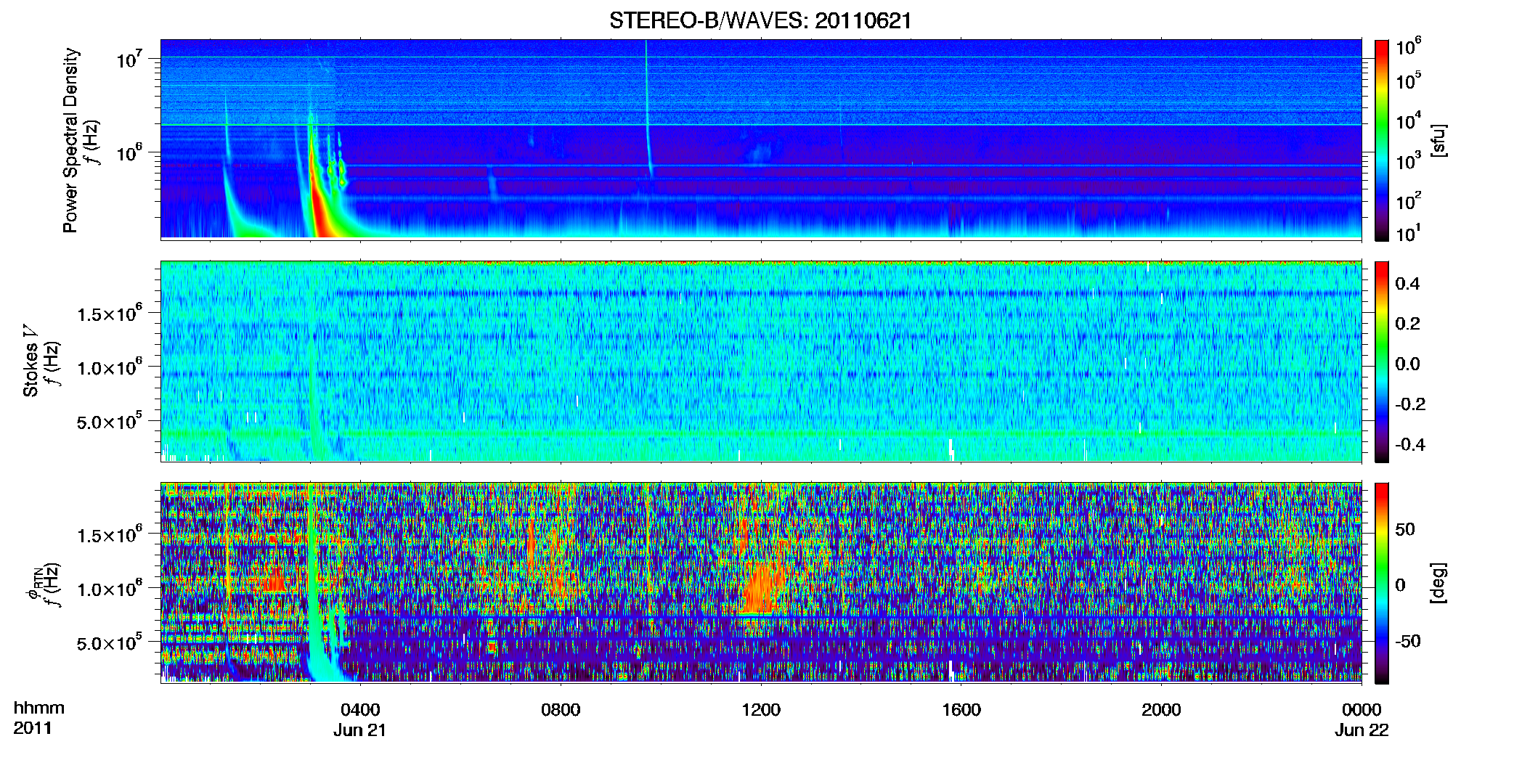Screen dimensions: 1522x784
Task: Click the hhmm axis unit label
Action: (39, 709)
